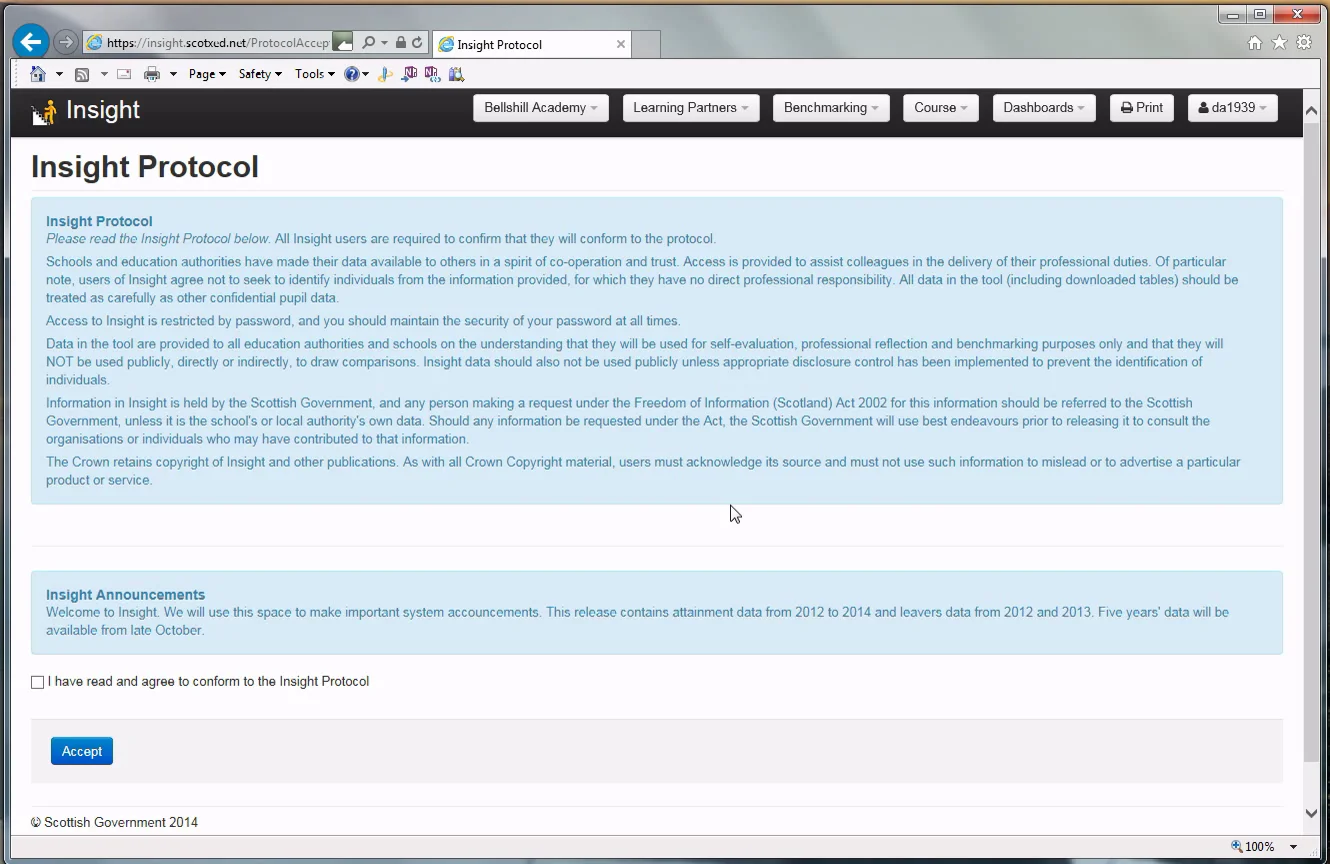The width and height of the screenshot is (1330, 864).
Task: Open the da1939 user menu
Action: tap(1233, 108)
